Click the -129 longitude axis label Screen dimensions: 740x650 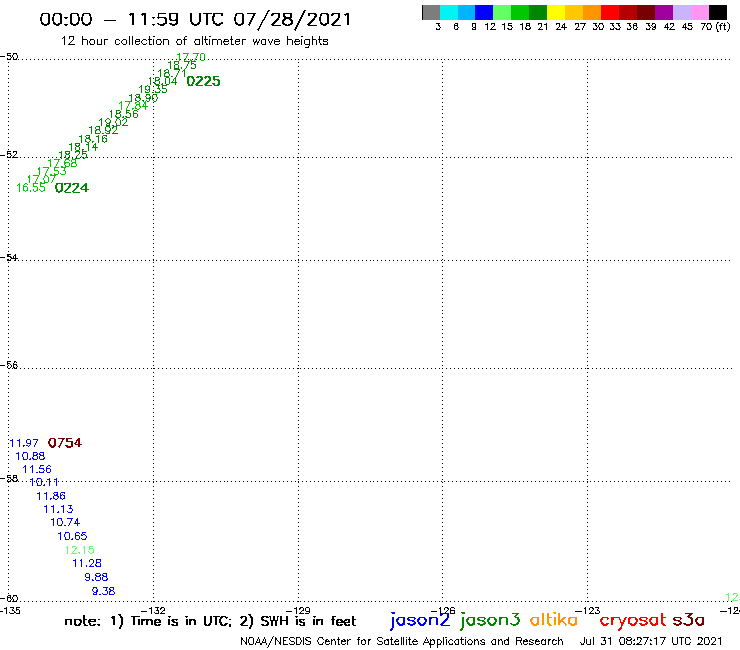(x=298, y=610)
